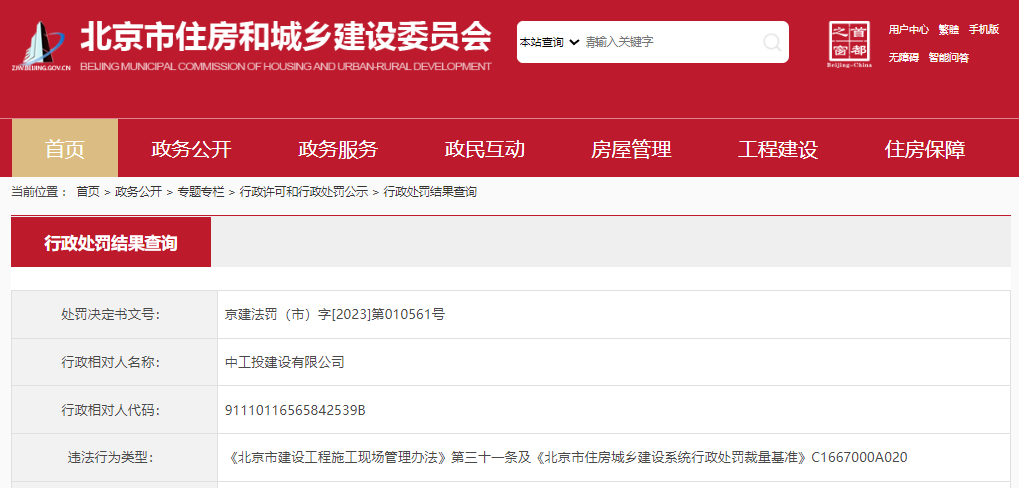1019x488 pixels.
Task: Click decision number 京建法罚（市）字[2023]第010561号
Action: point(335,315)
